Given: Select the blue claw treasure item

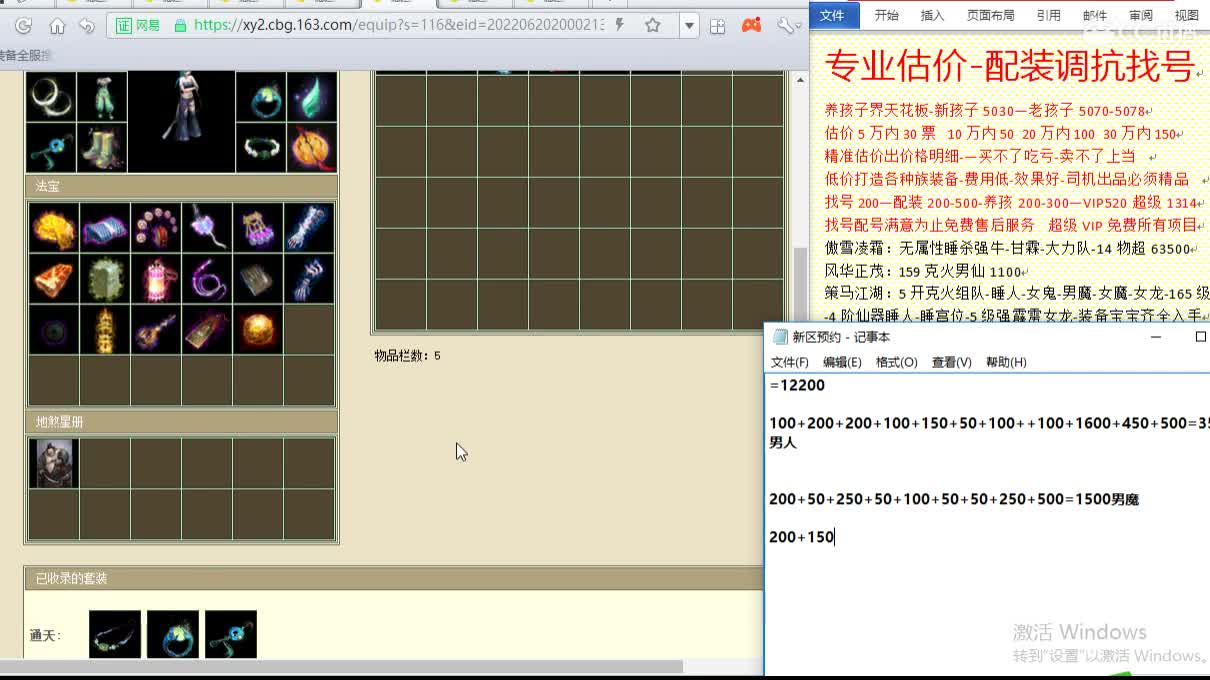Looking at the screenshot, I should coord(309,278).
